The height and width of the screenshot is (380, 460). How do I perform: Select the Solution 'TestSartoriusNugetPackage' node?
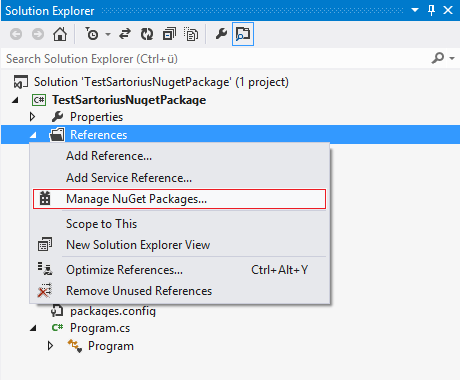coord(161,82)
